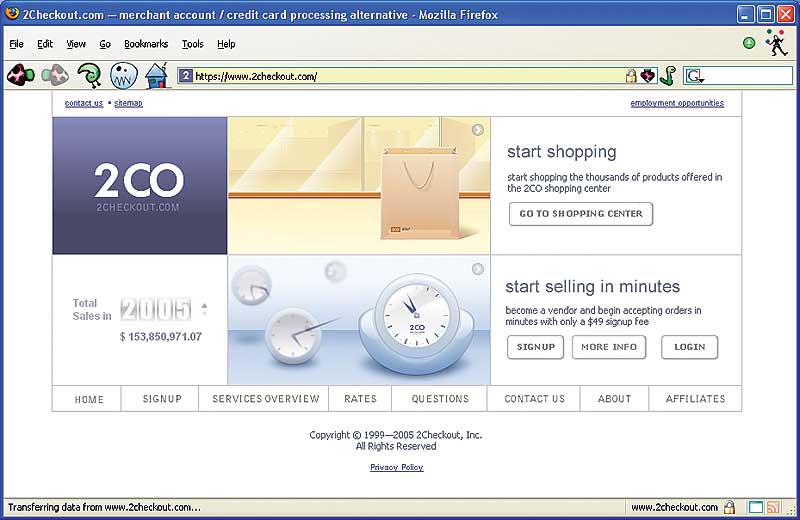The image size is (800, 520).
Task: Open the Go menu
Action: 105,44
